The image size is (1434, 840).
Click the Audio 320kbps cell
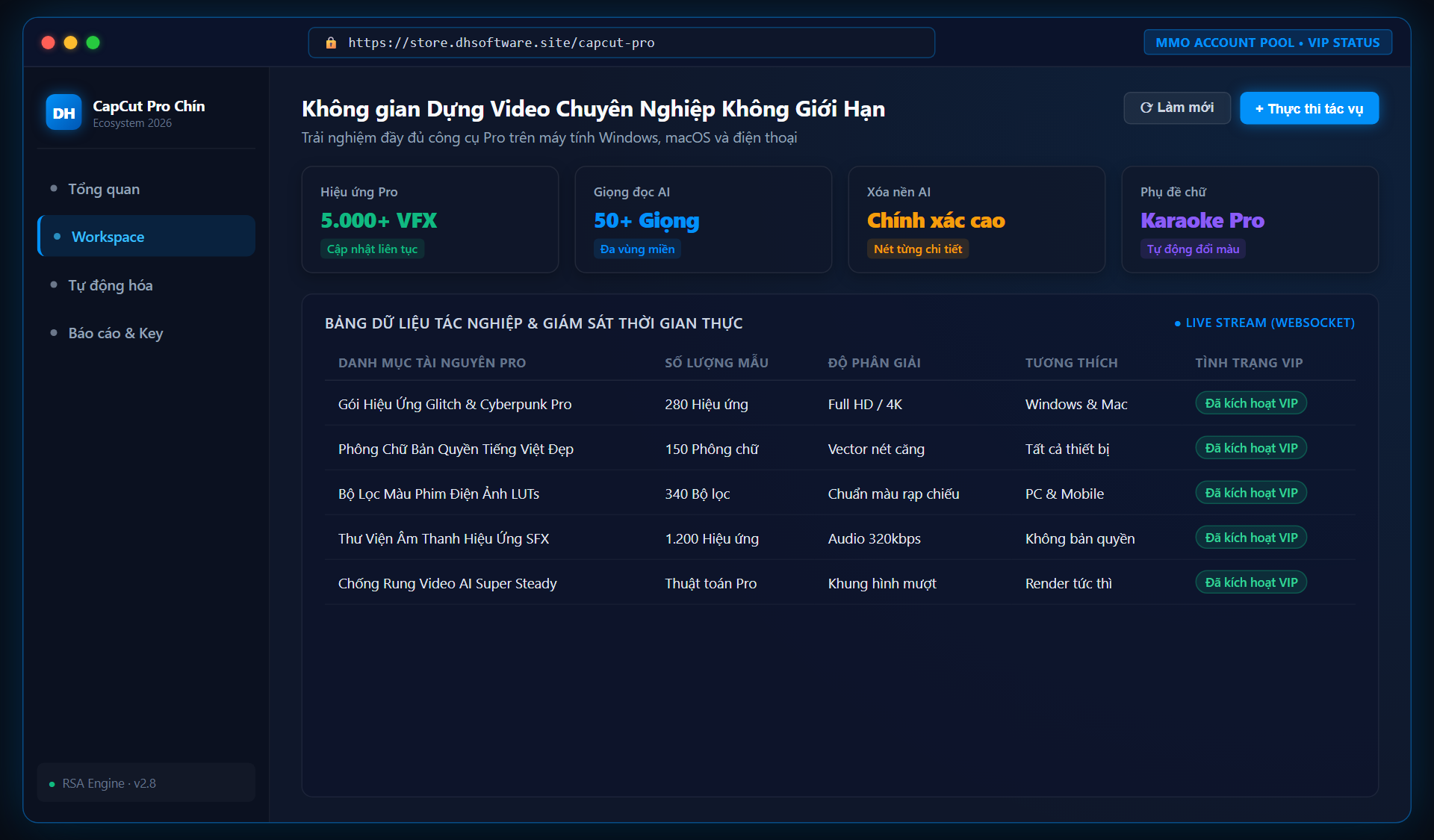click(874, 538)
